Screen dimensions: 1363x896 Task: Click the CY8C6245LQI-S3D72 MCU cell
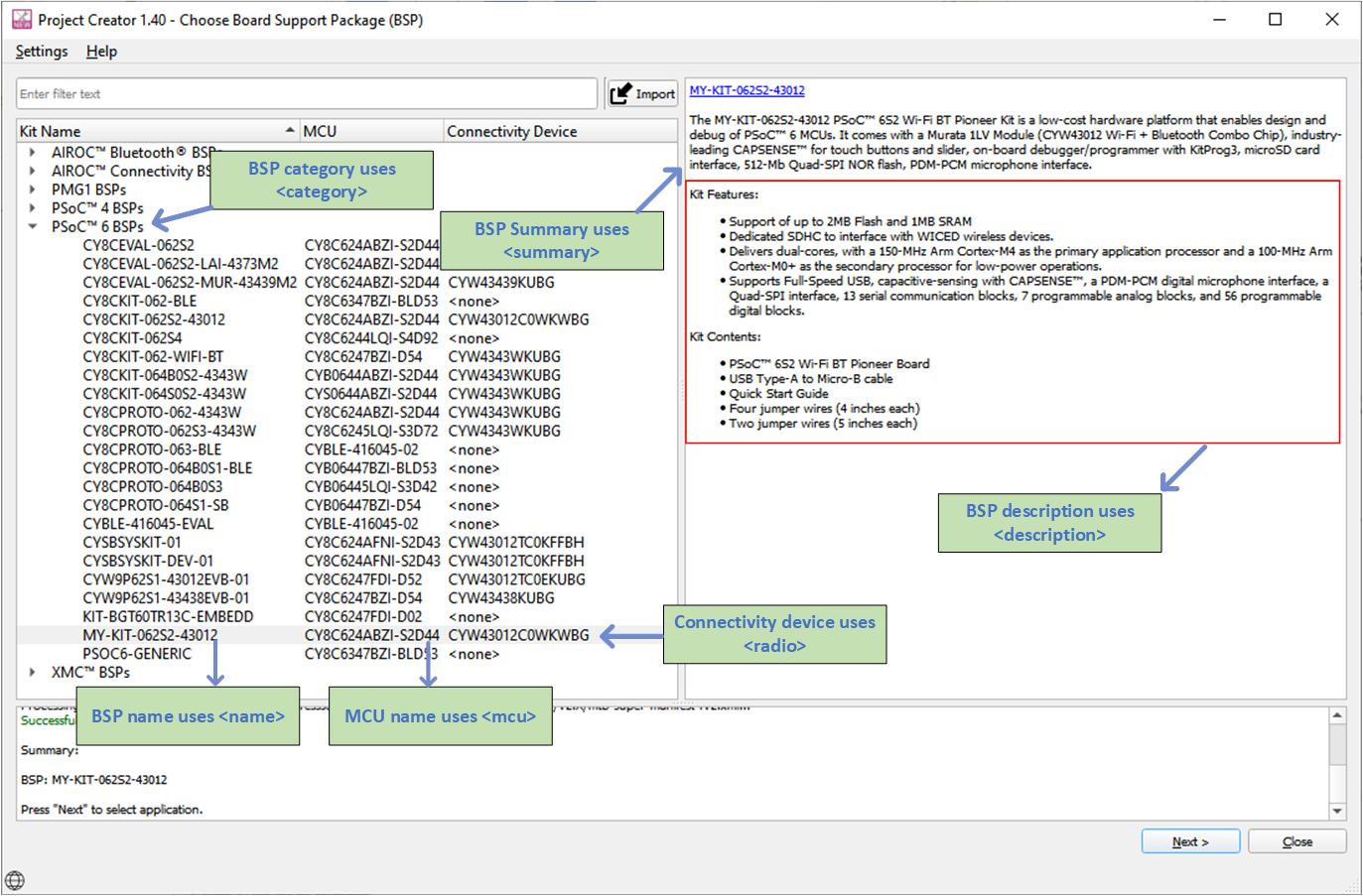(371, 431)
